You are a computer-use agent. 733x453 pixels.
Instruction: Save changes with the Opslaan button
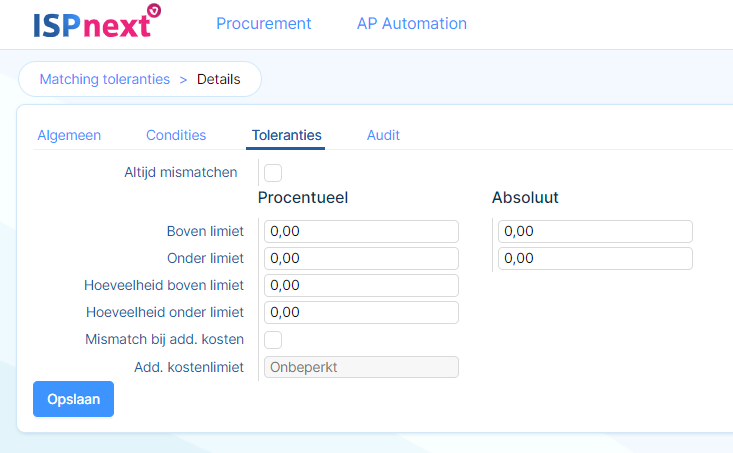coord(73,399)
